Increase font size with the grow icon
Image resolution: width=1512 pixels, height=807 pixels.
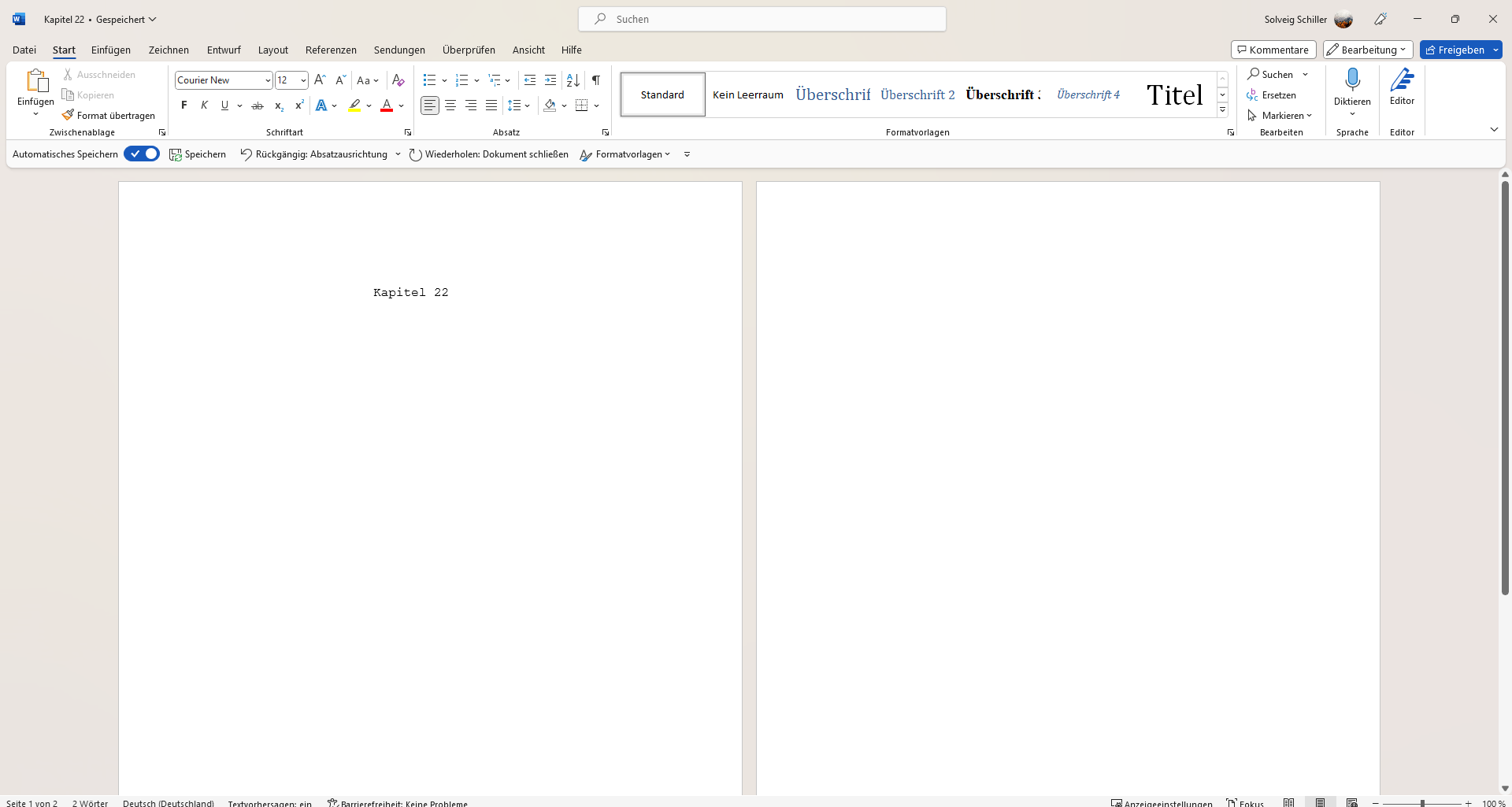320,80
